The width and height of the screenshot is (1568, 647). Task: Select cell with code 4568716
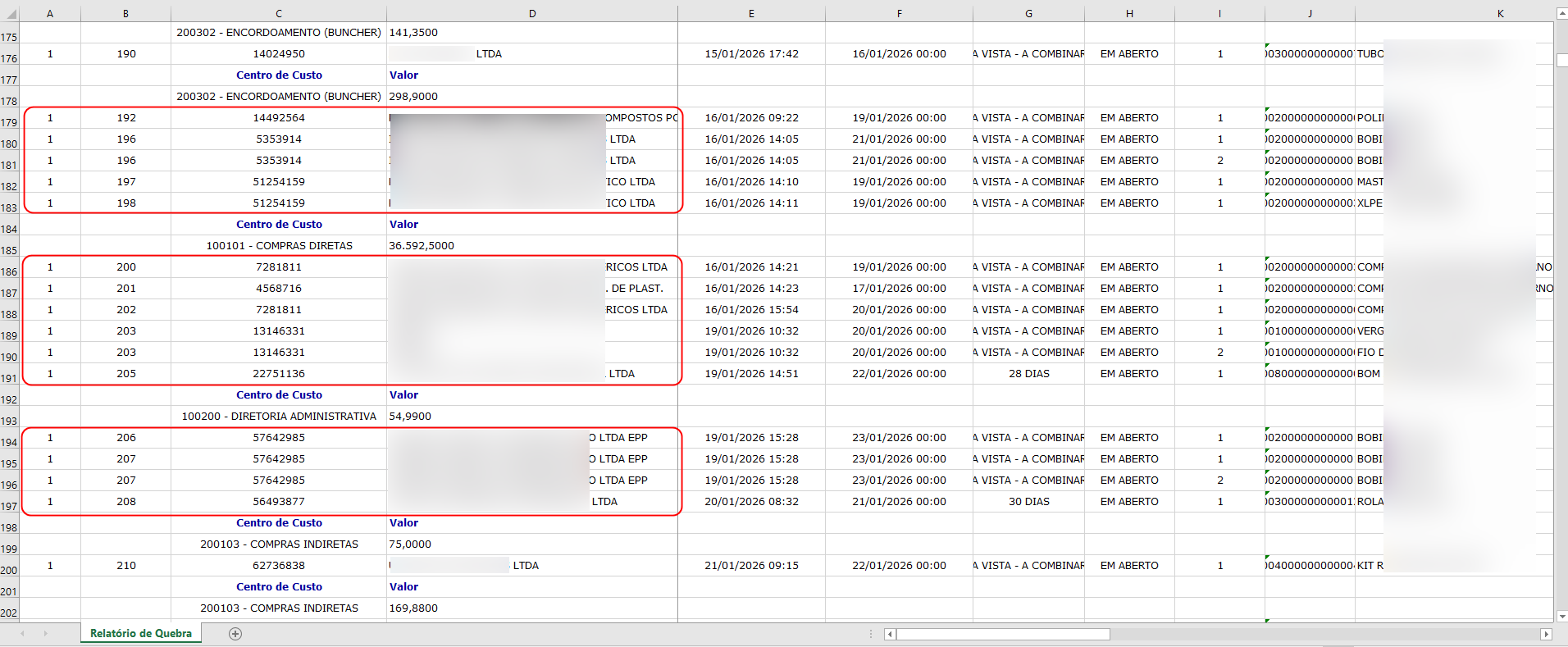tap(279, 289)
